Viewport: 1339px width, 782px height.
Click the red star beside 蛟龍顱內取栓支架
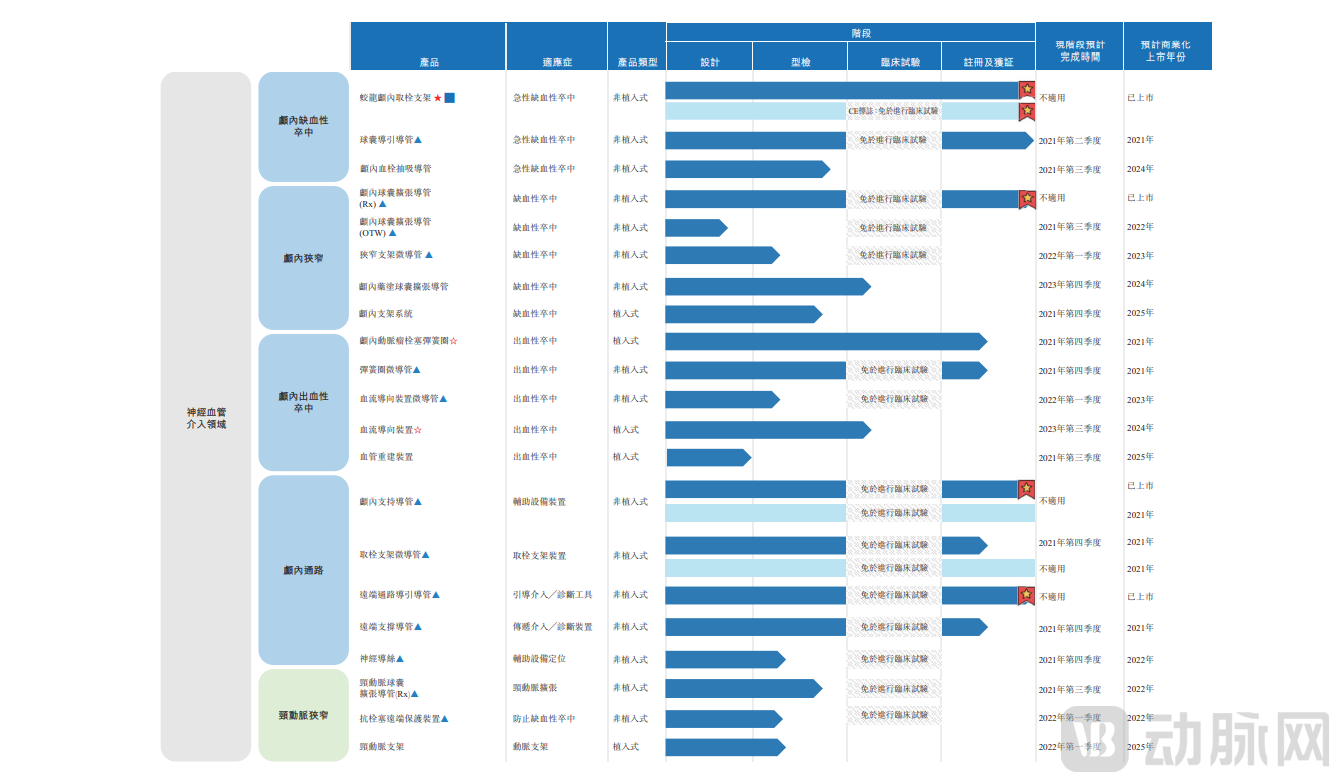pyautogui.click(x=438, y=98)
